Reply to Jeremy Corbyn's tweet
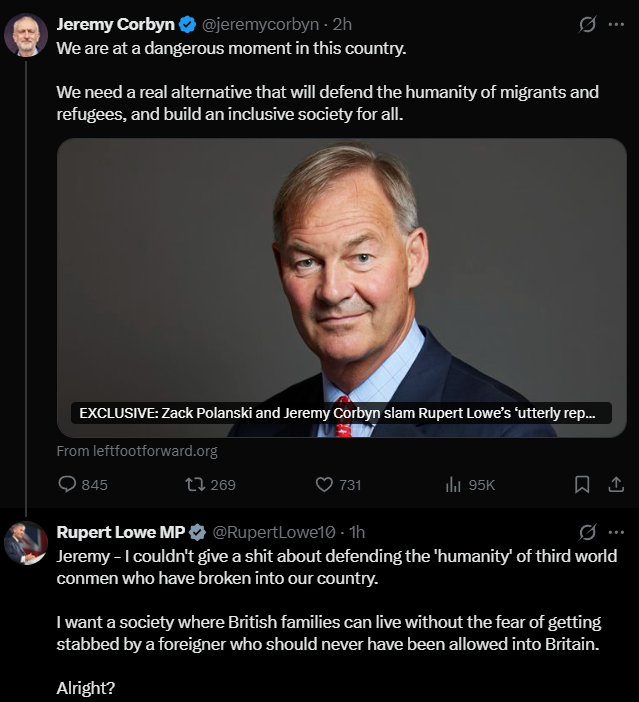Image resolution: width=639 pixels, height=702 pixels. point(68,485)
